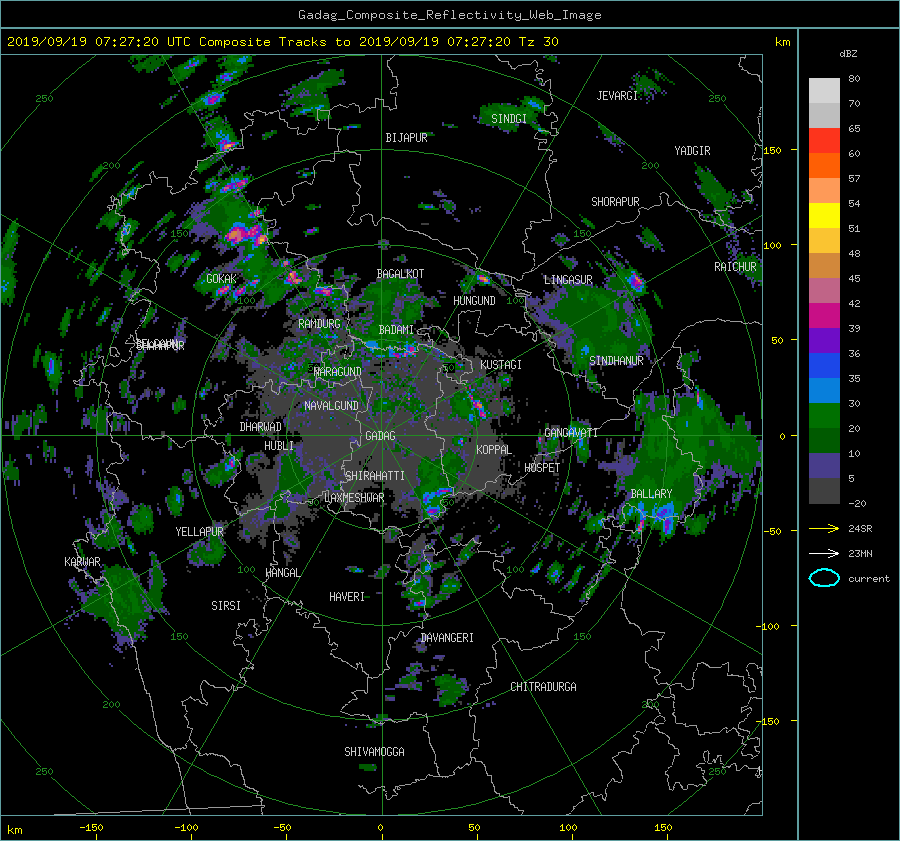This screenshot has width=900, height=841.
Task: Click the YADGIR location label
Action: 692,150
